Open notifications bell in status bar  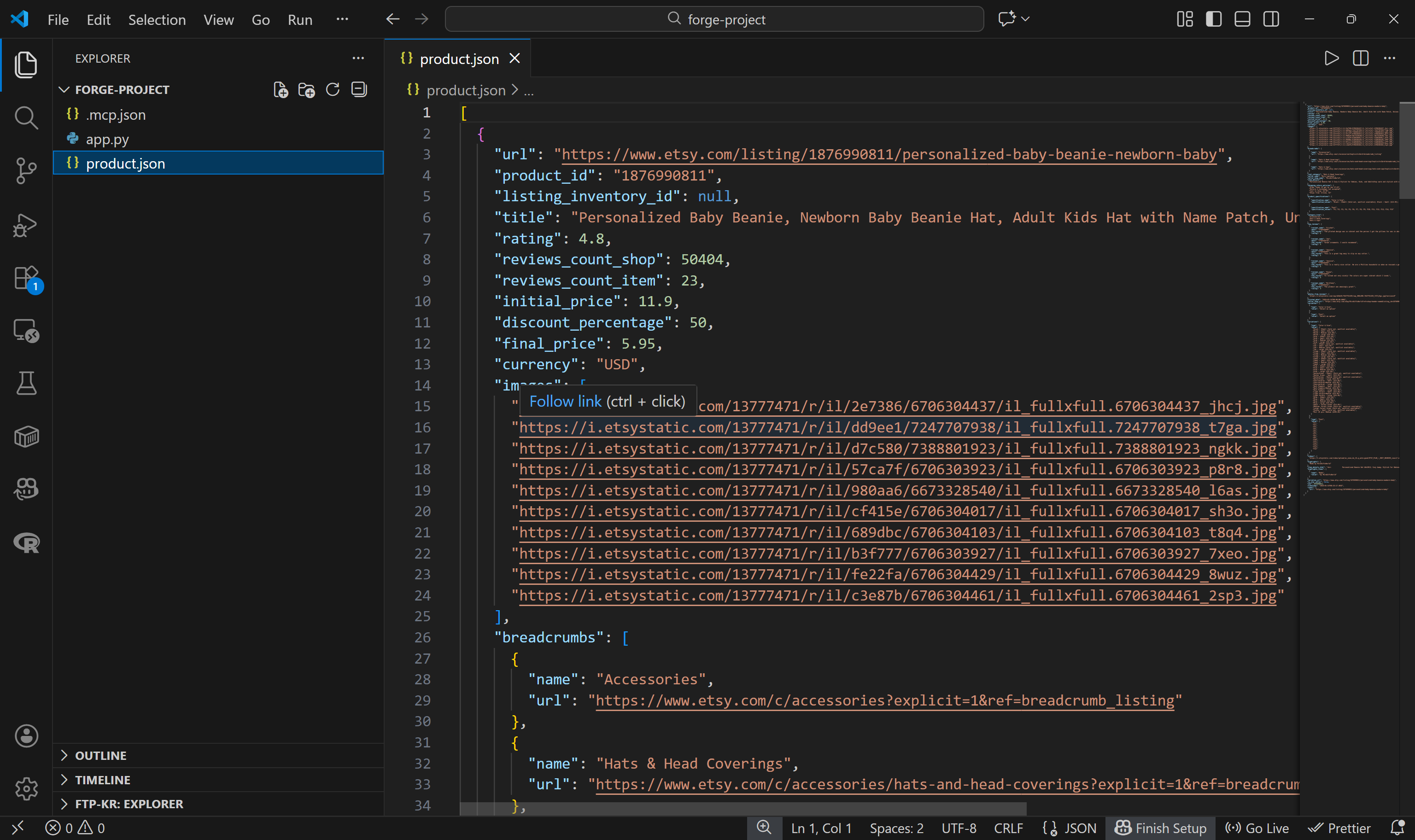(1397, 828)
